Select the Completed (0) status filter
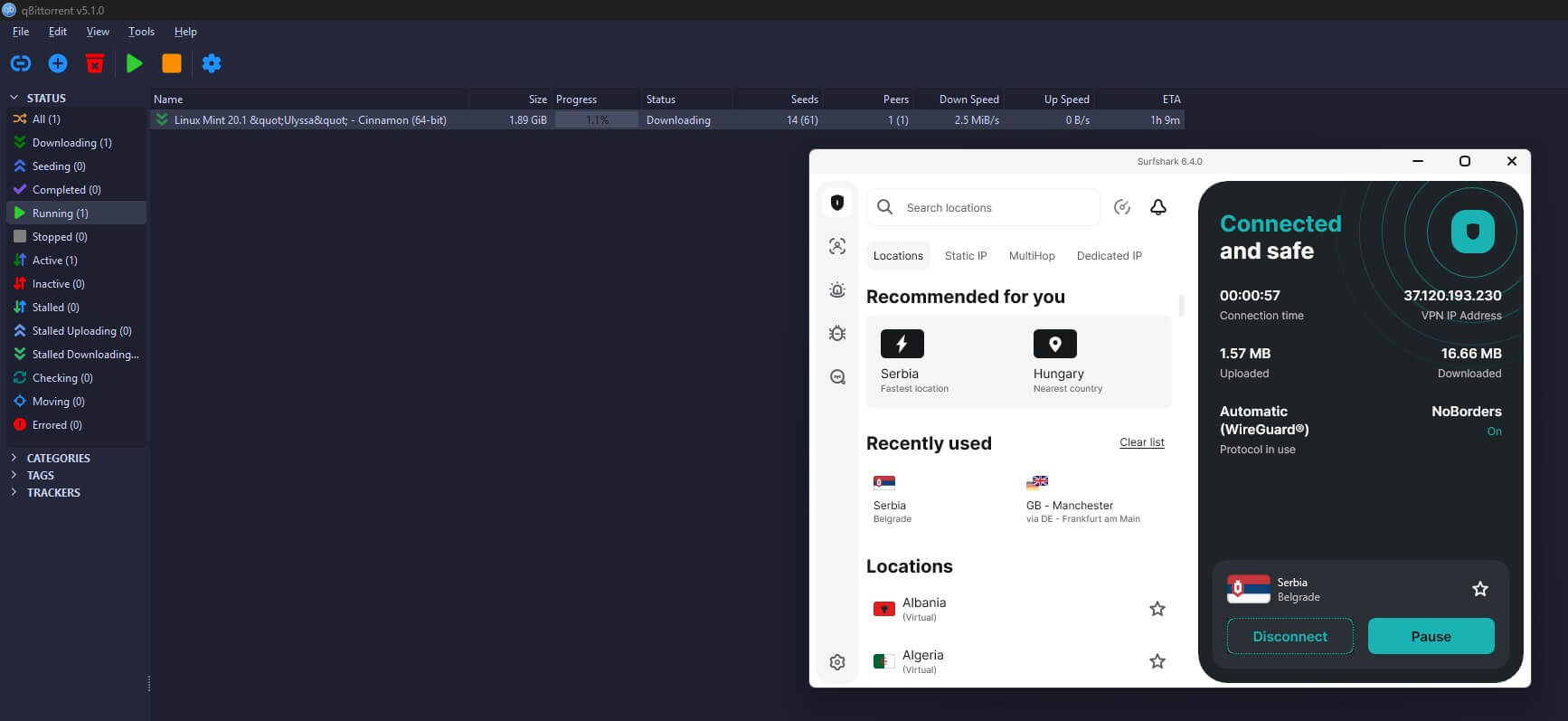 click(76, 190)
